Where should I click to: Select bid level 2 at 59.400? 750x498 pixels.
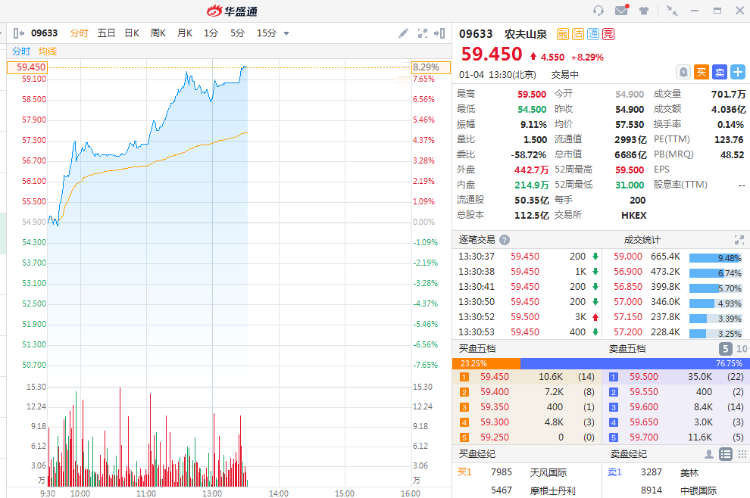coord(527,392)
